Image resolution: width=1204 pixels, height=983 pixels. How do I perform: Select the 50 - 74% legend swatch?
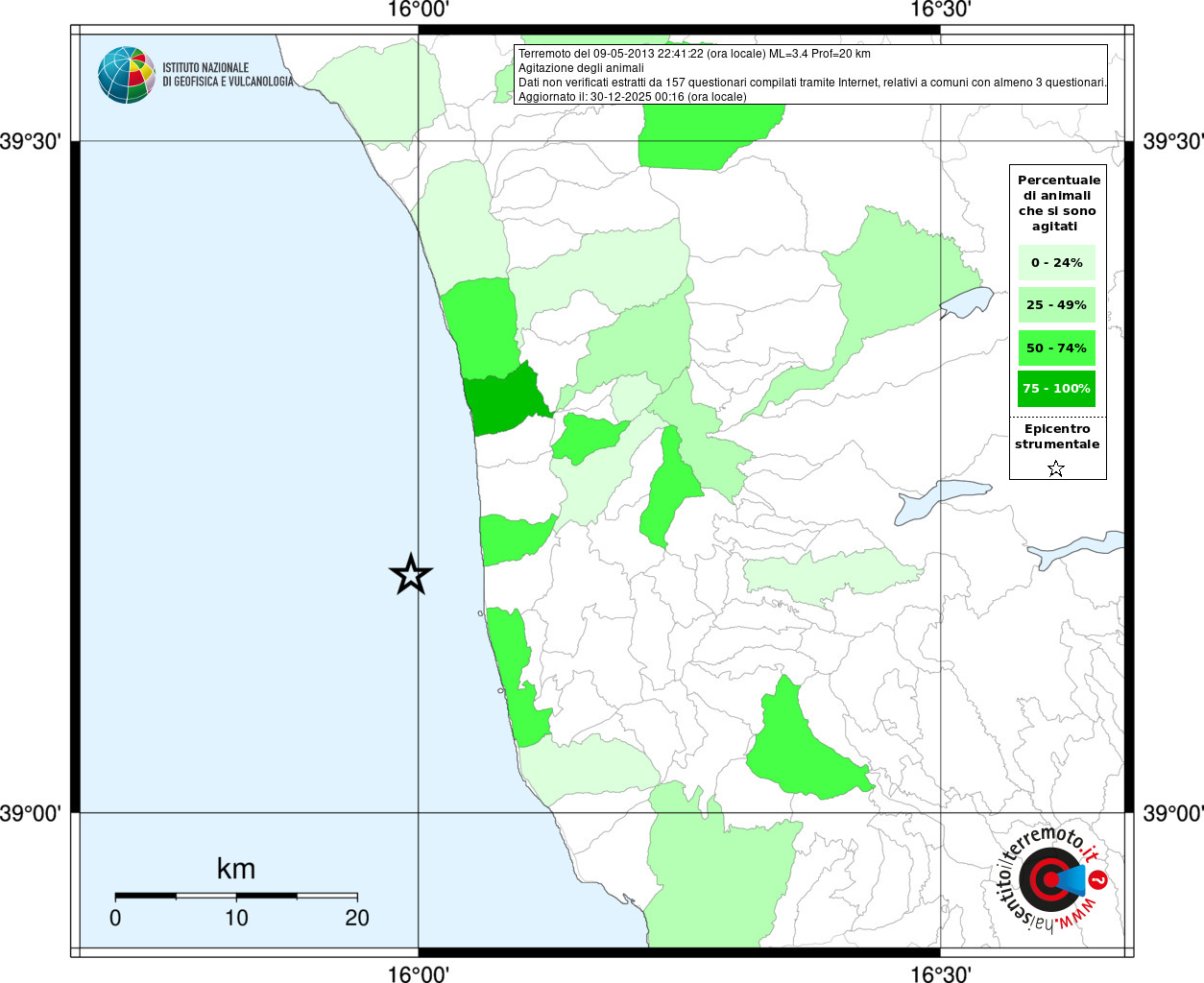click(1056, 348)
